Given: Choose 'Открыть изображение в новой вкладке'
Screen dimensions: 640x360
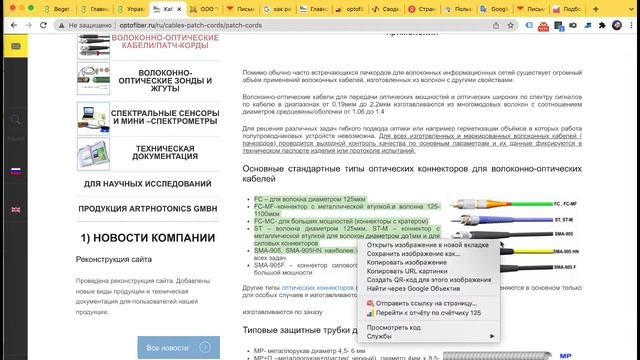Looking at the screenshot, I should pyautogui.click(x=428, y=245).
